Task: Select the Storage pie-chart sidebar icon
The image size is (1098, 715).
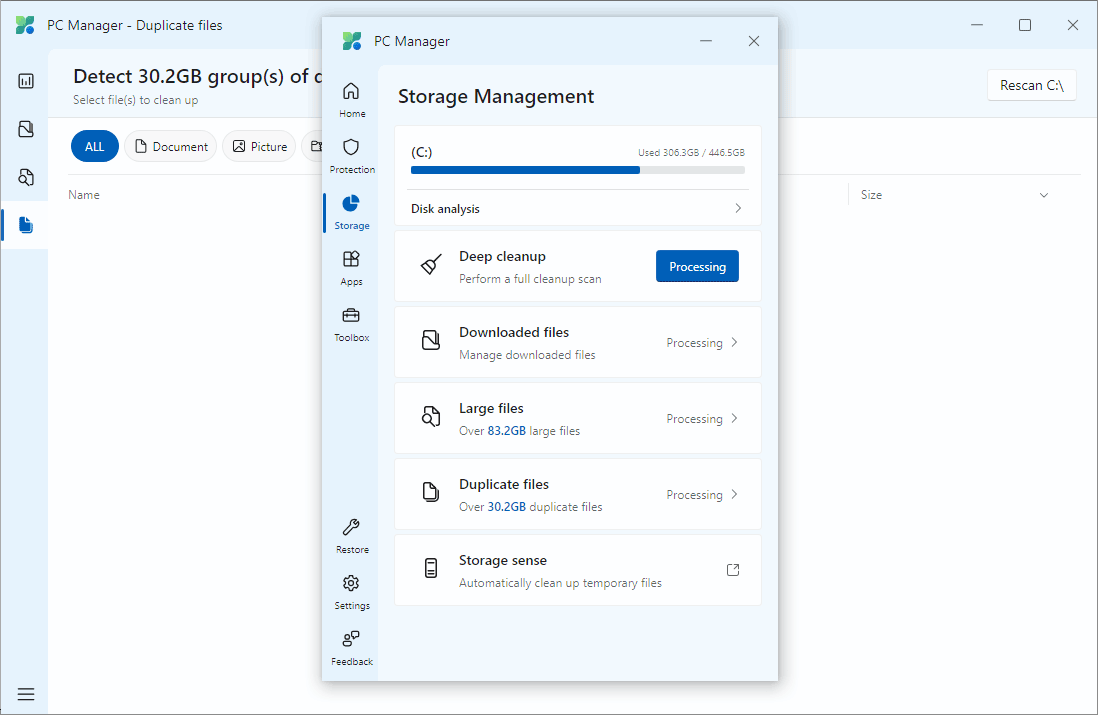Action: (x=351, y=204)
